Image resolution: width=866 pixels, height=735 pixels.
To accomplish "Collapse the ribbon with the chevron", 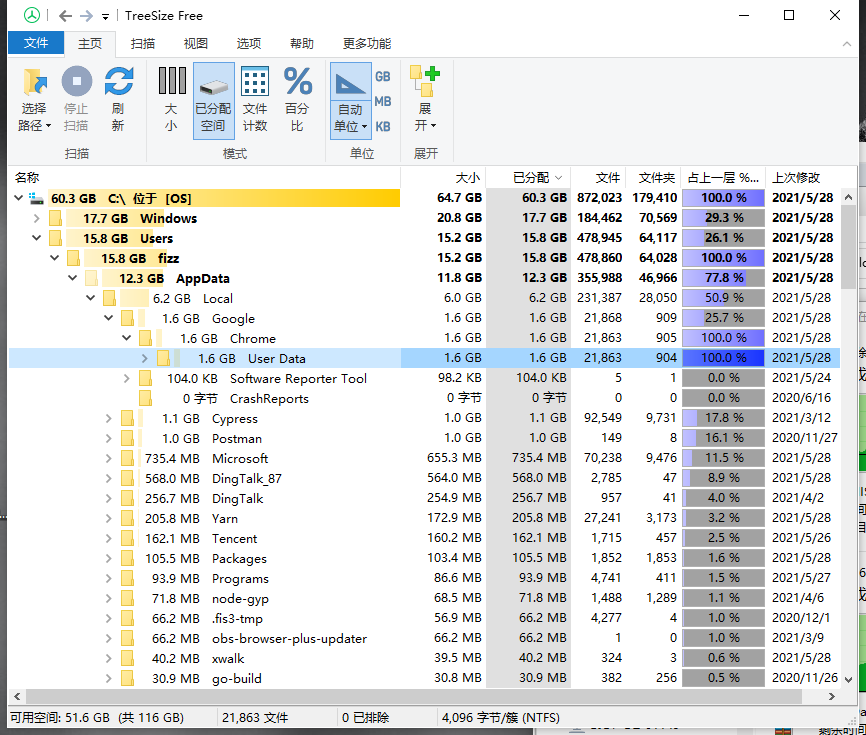I will coord(847,44).
